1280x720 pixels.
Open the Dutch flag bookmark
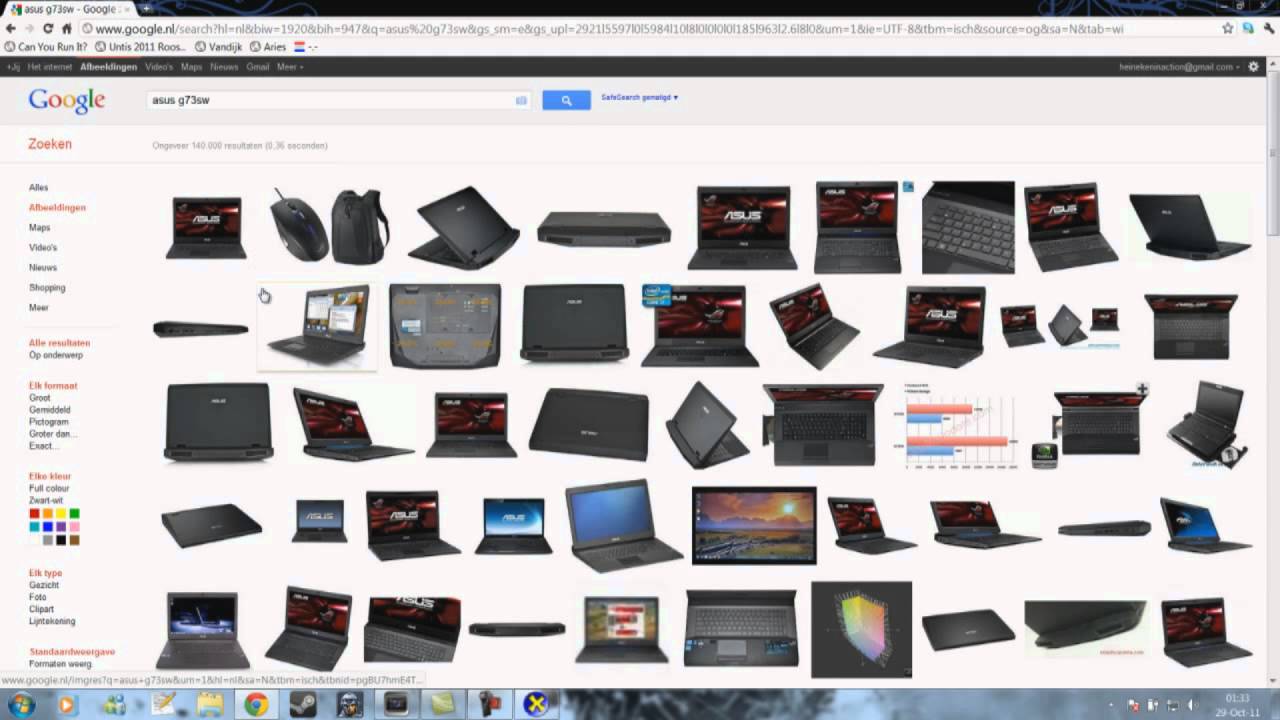(305, 47)
